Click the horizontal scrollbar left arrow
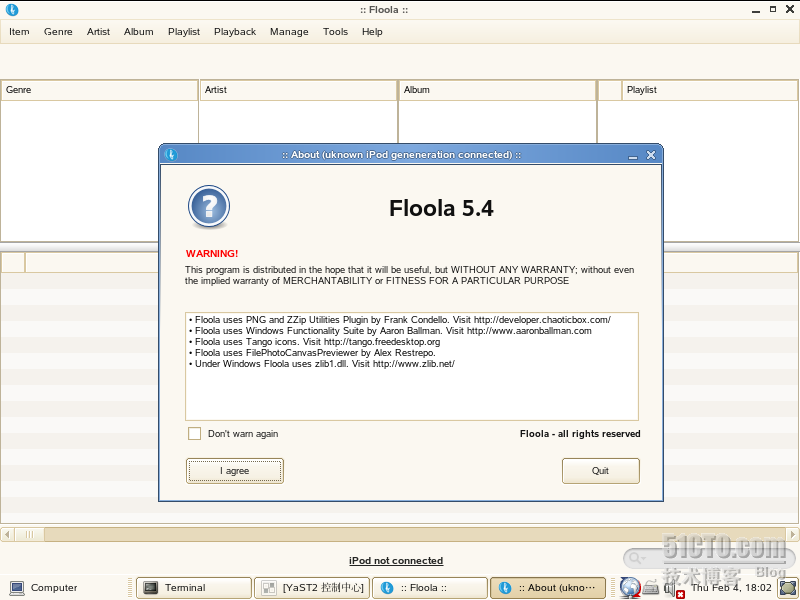This screenshot has height=600, width=800. (7, 535)
